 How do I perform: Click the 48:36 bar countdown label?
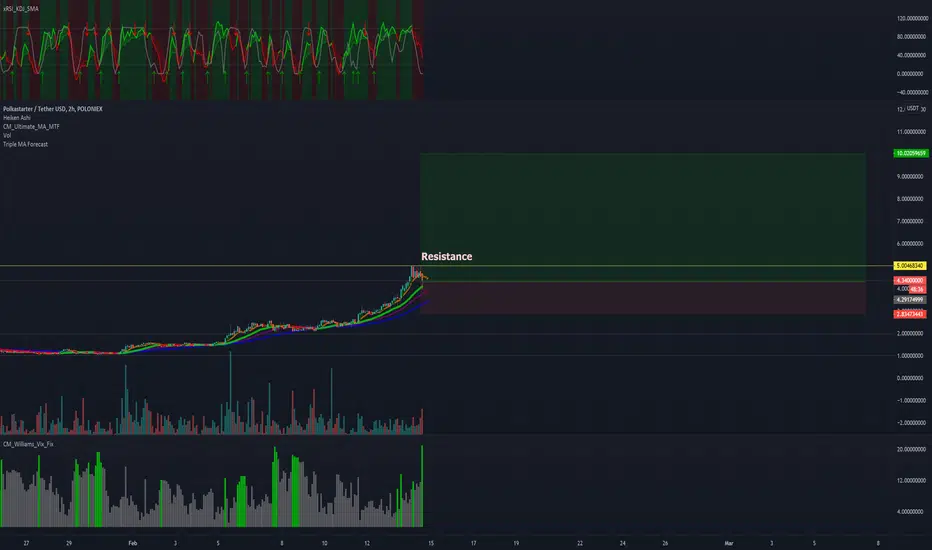point(917,290)
